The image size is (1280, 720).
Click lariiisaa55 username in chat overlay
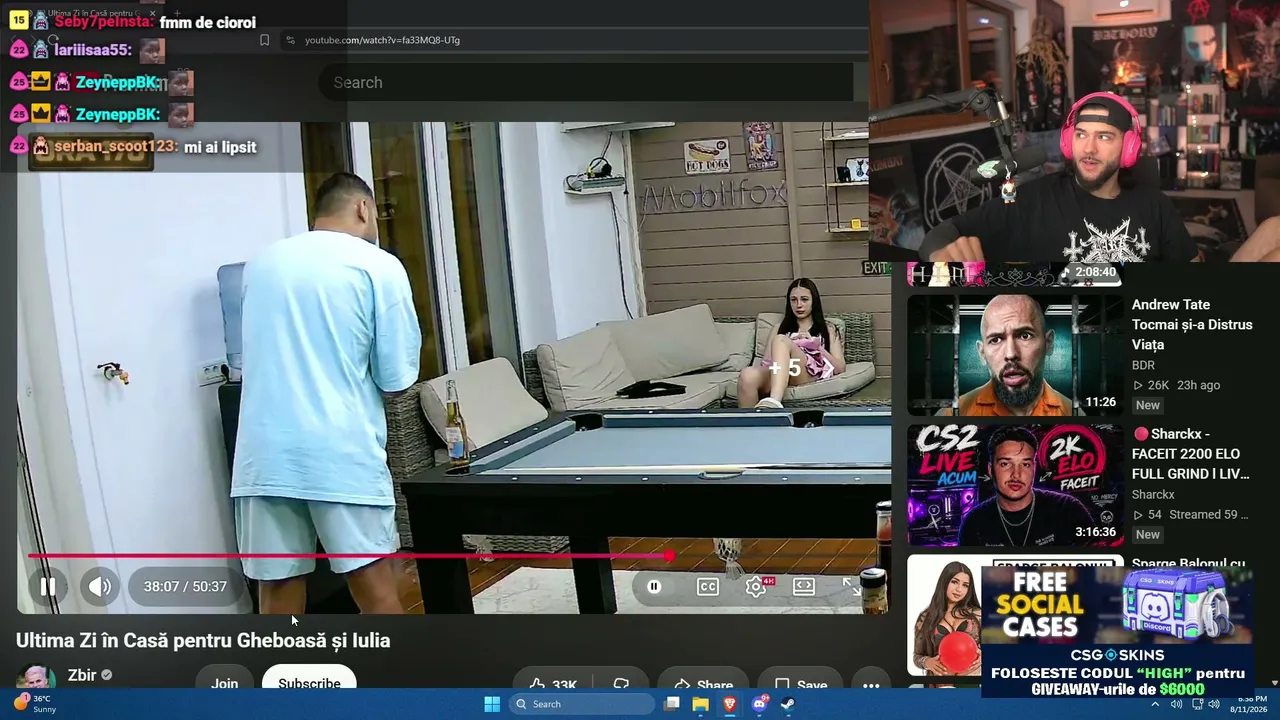[x=93, y=50]
